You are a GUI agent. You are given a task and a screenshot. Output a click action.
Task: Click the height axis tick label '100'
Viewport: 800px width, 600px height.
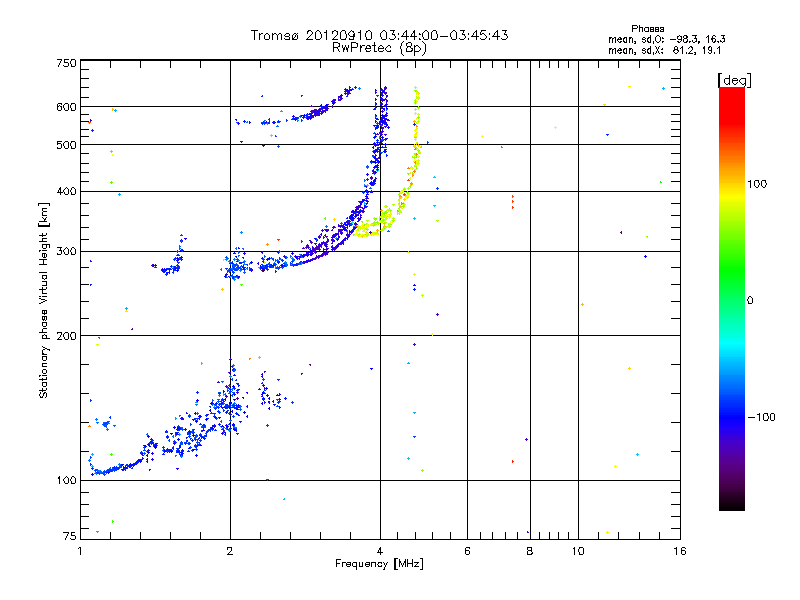coord(66,480)
